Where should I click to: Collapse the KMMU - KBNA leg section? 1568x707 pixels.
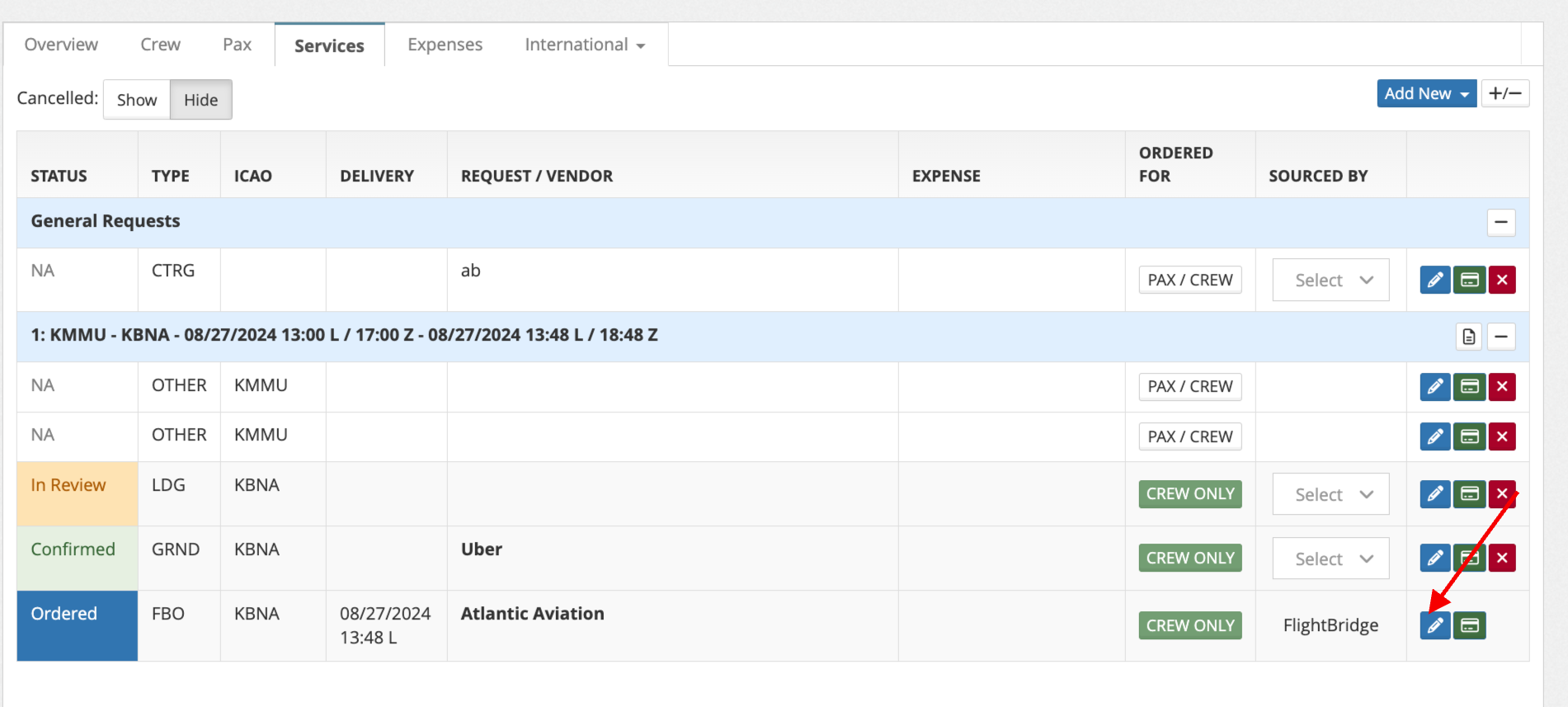1501,337
